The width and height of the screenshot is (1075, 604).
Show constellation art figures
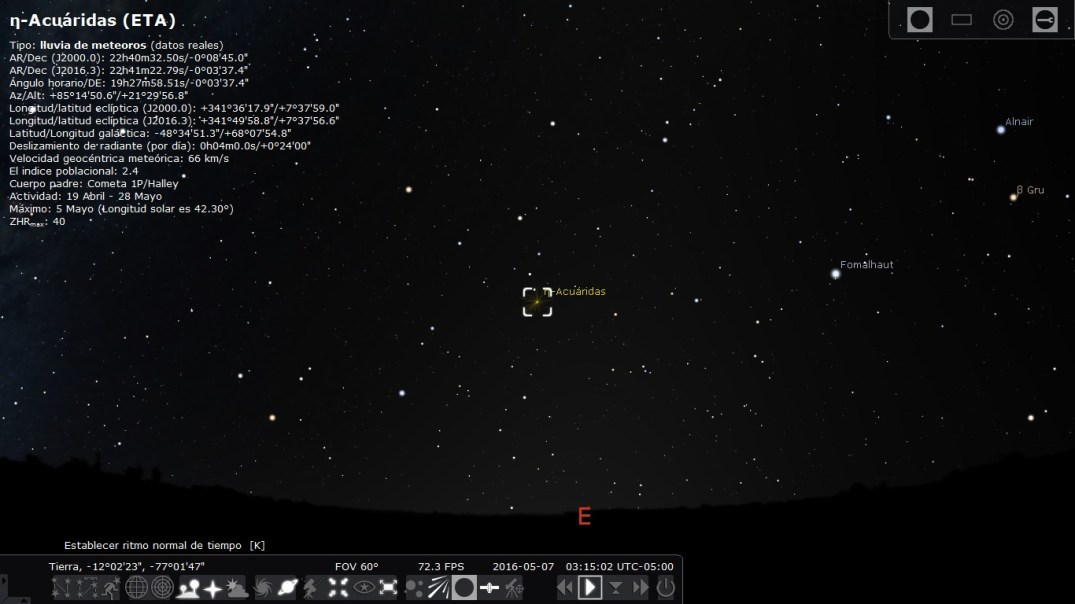pos(110,588)
